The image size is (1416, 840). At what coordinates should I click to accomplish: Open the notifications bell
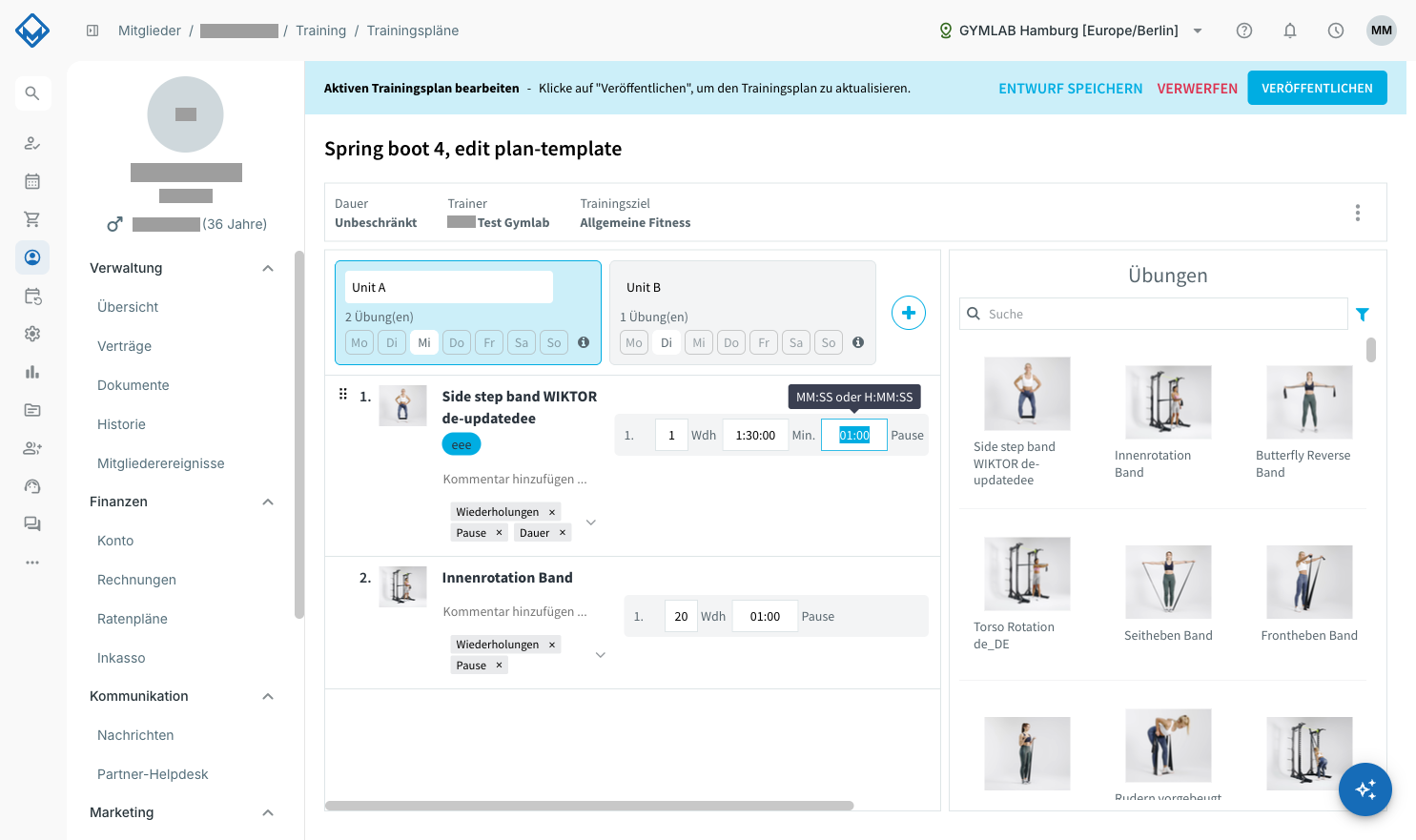click(x=1290, y=31)
